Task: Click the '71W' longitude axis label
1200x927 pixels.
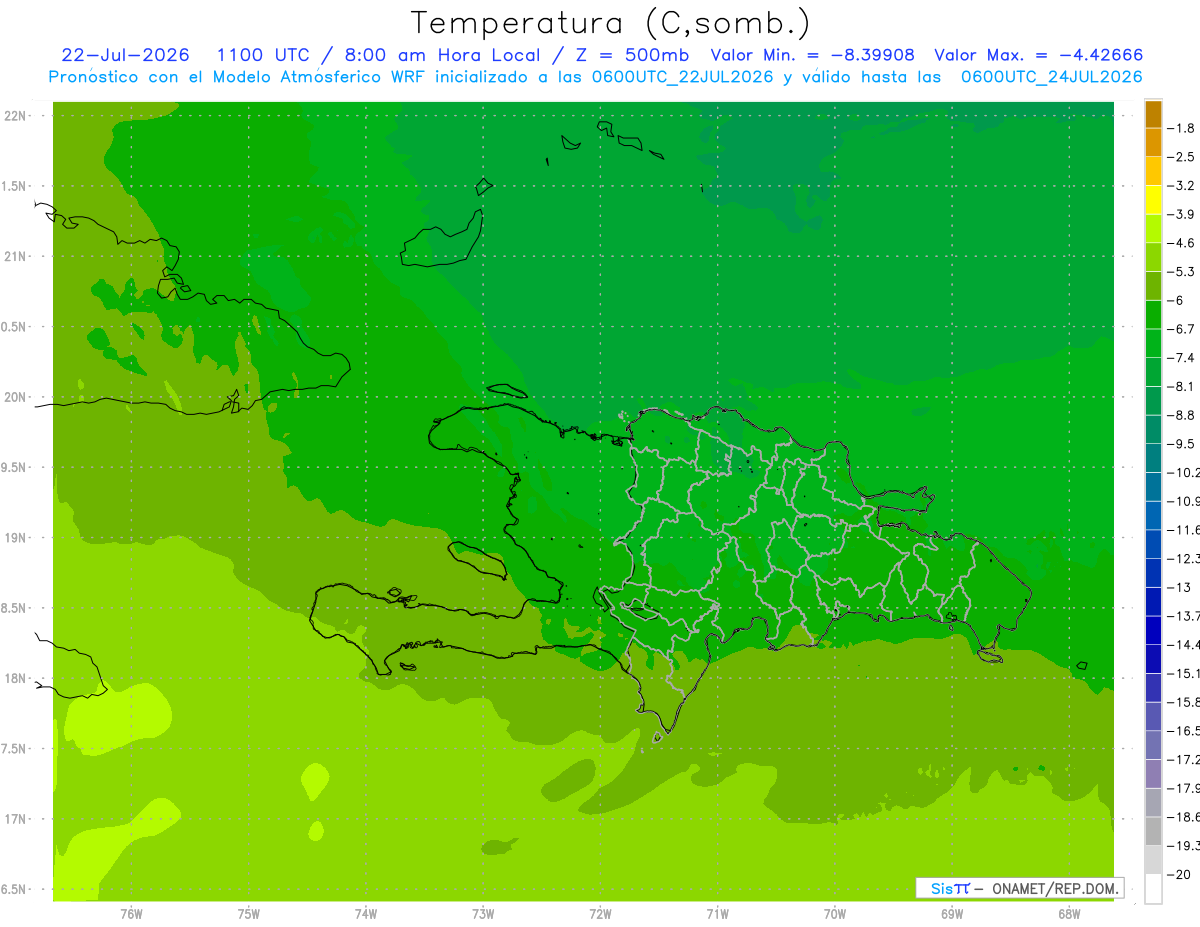Action: click(x=717, y=914)
